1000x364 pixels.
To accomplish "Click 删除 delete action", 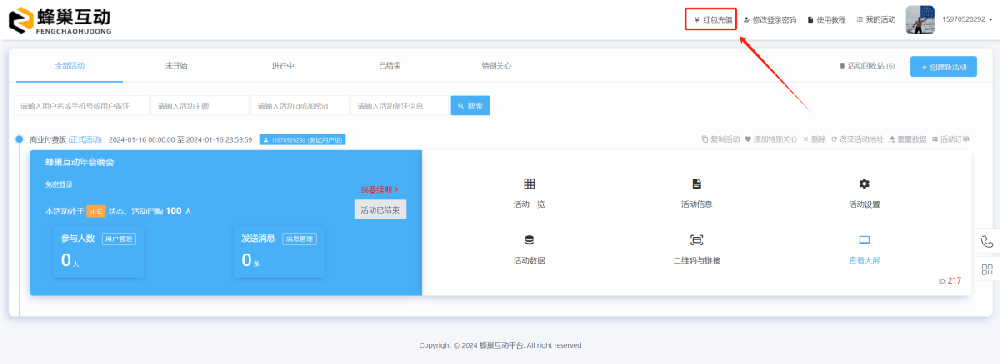I will [x=814, y=140].
